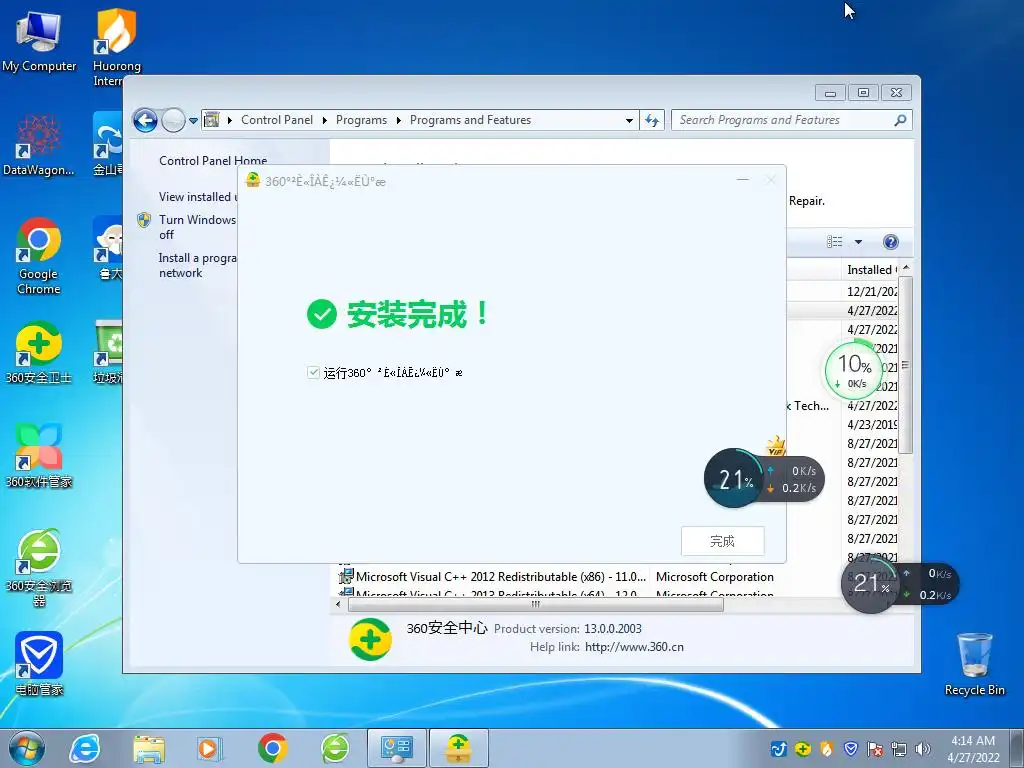Open Huorong Internet Security desktop icon
Screen dimensions: 1024x768
116,47
